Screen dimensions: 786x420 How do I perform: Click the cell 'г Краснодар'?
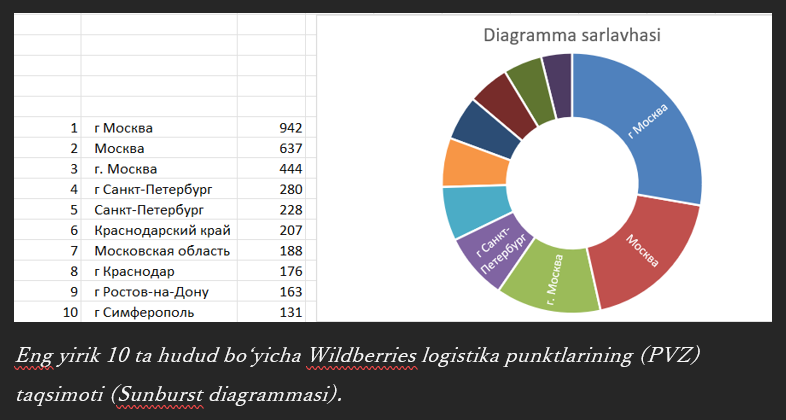159,272
